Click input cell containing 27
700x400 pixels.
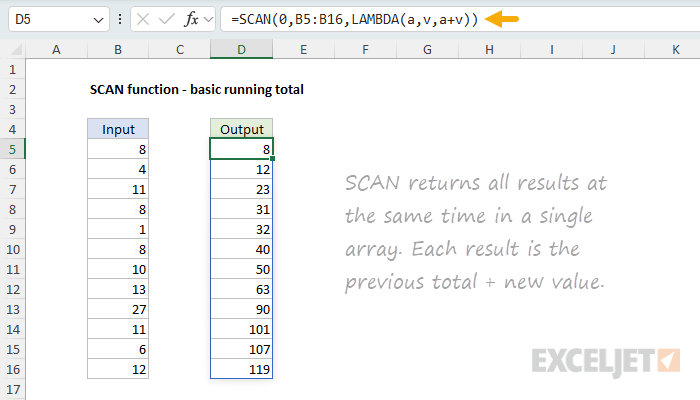[x=118, y=309]
